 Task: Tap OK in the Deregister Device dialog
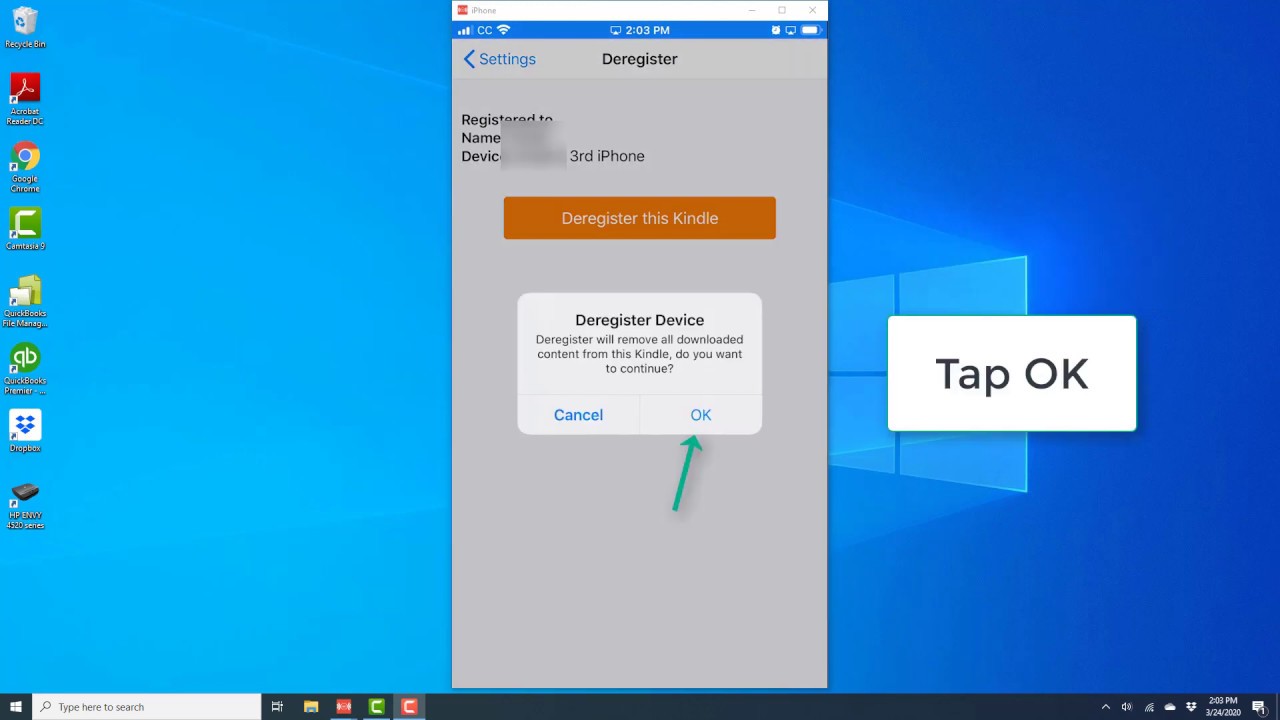[x=700, y=415]
